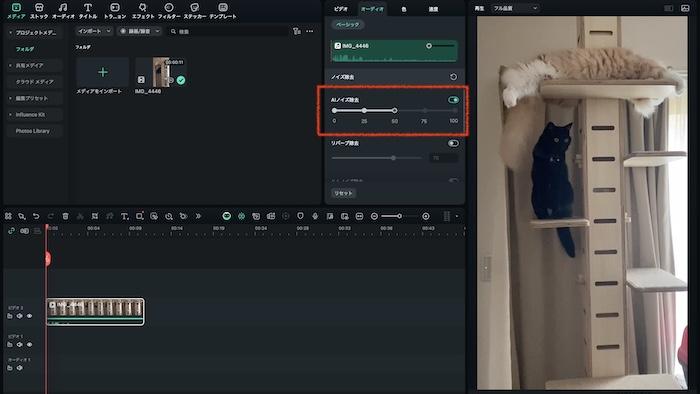Select the IMG_4446 media thumbnail

160,72
